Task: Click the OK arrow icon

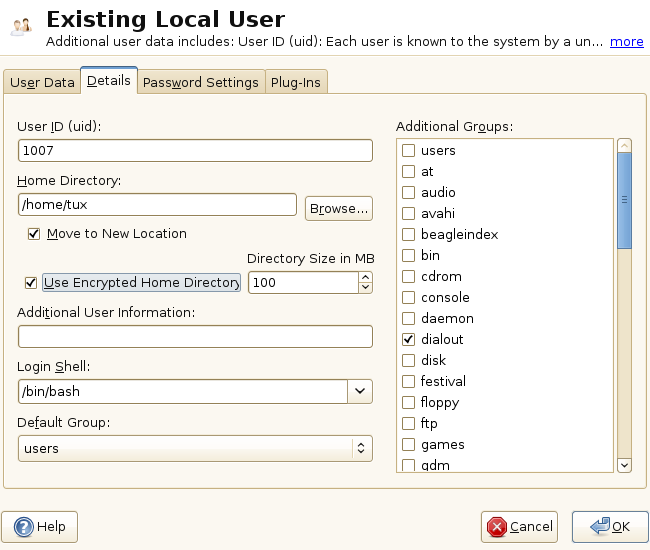Action: click(600, 527)
